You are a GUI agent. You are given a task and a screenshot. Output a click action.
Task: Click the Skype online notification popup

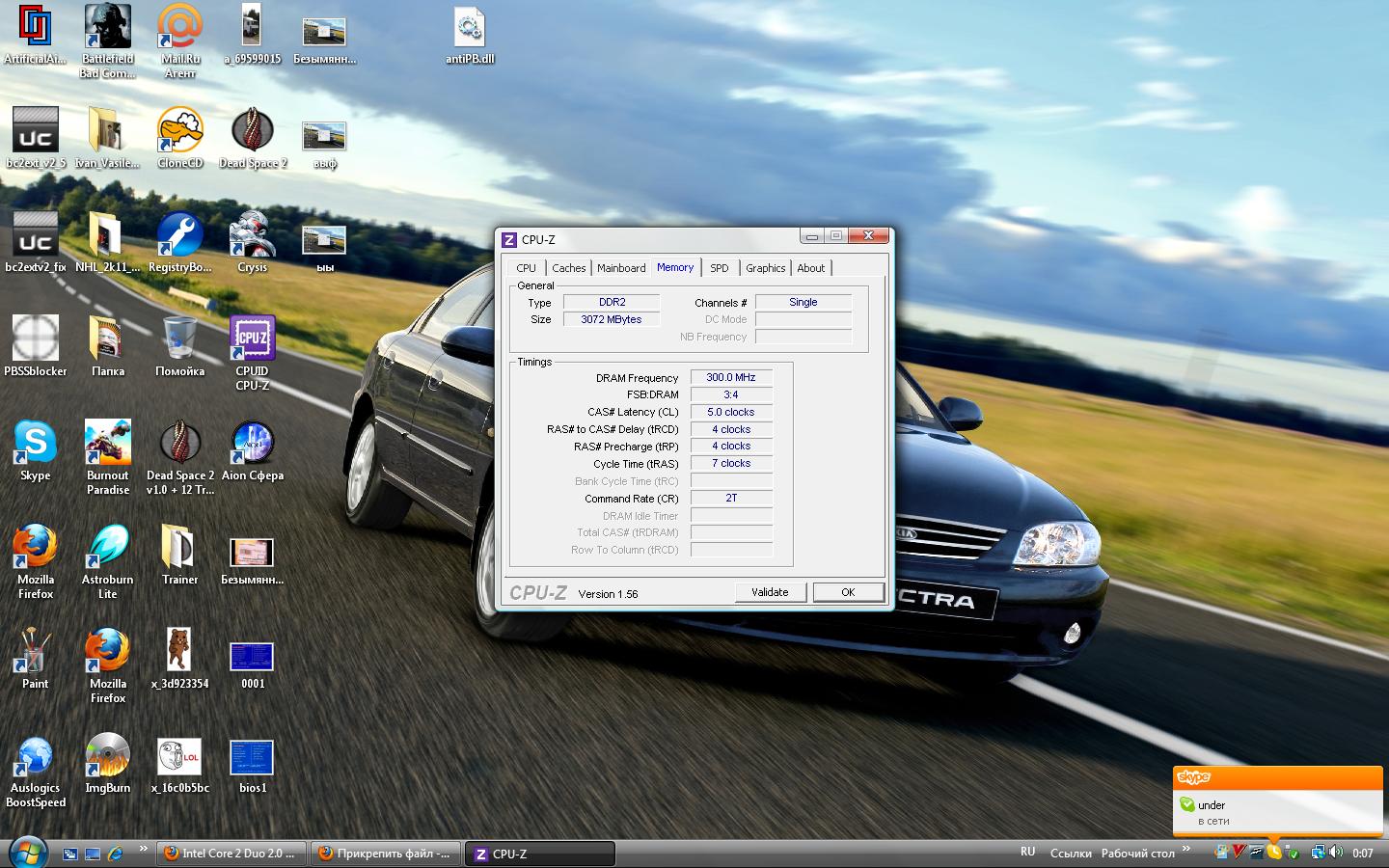[1277, 805]
